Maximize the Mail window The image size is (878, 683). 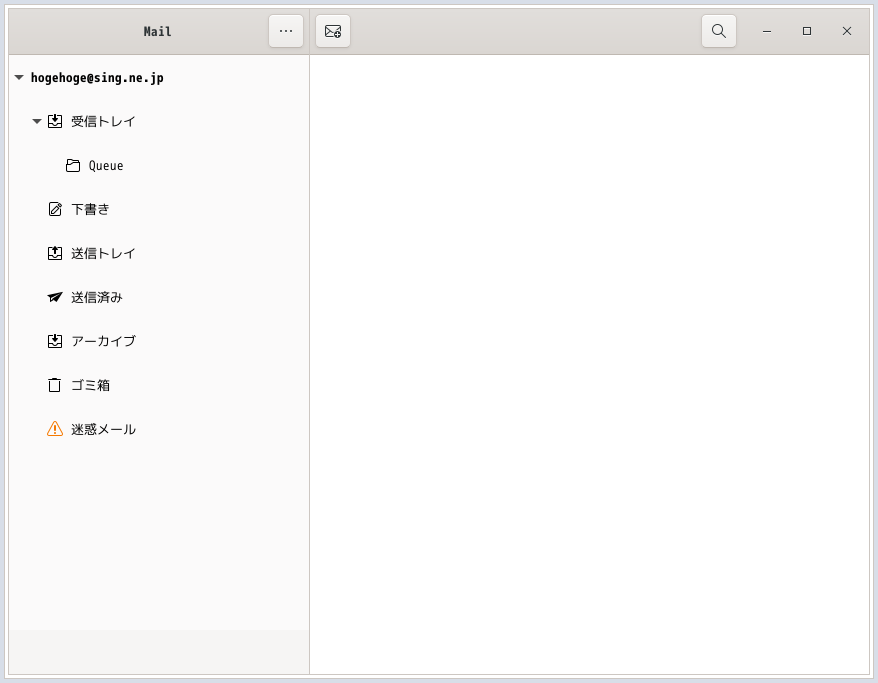[807, 31]
